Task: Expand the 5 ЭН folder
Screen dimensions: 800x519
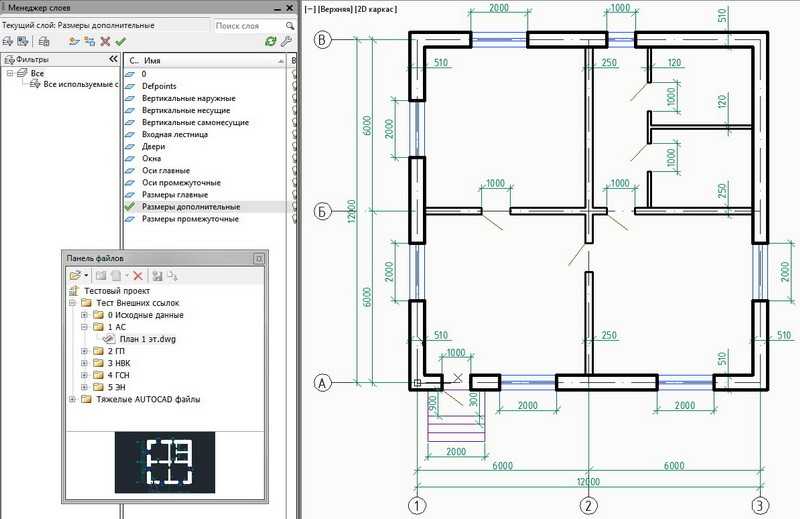Action: tap(85, 387)
